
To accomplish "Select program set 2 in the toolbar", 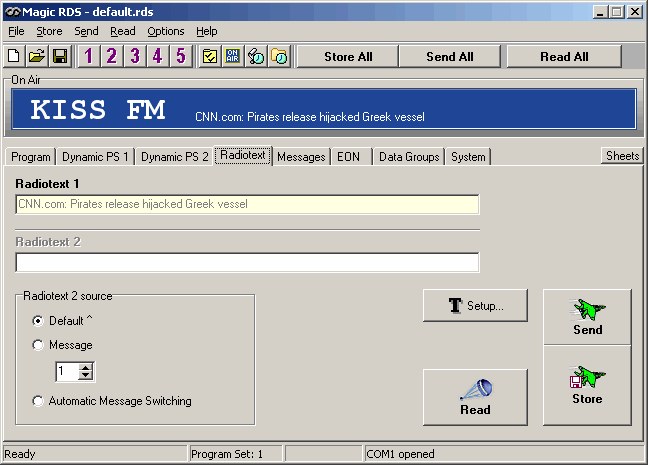I will tap(111, 56).
